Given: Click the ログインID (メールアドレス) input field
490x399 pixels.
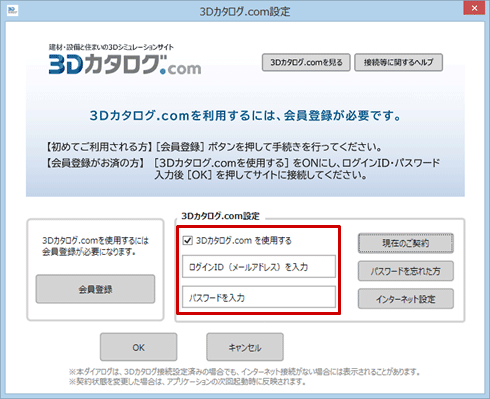Looking at the screenshot, I should pos(259,267).
